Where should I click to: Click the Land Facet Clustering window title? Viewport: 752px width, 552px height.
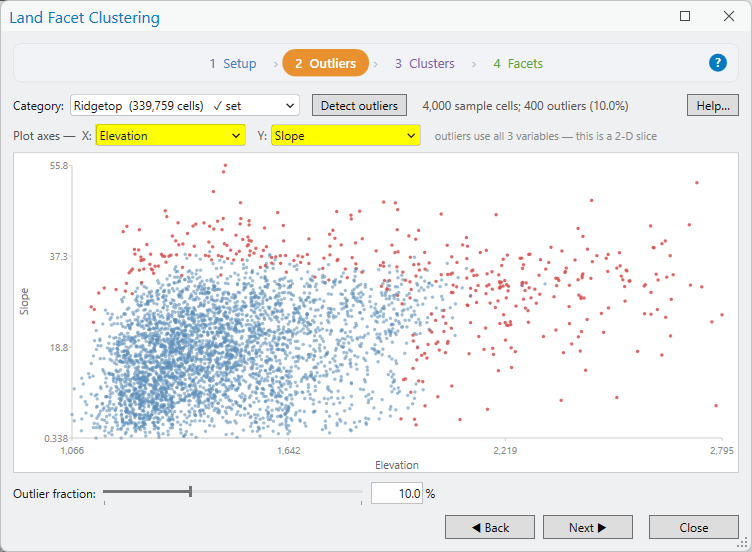[84, 18]
